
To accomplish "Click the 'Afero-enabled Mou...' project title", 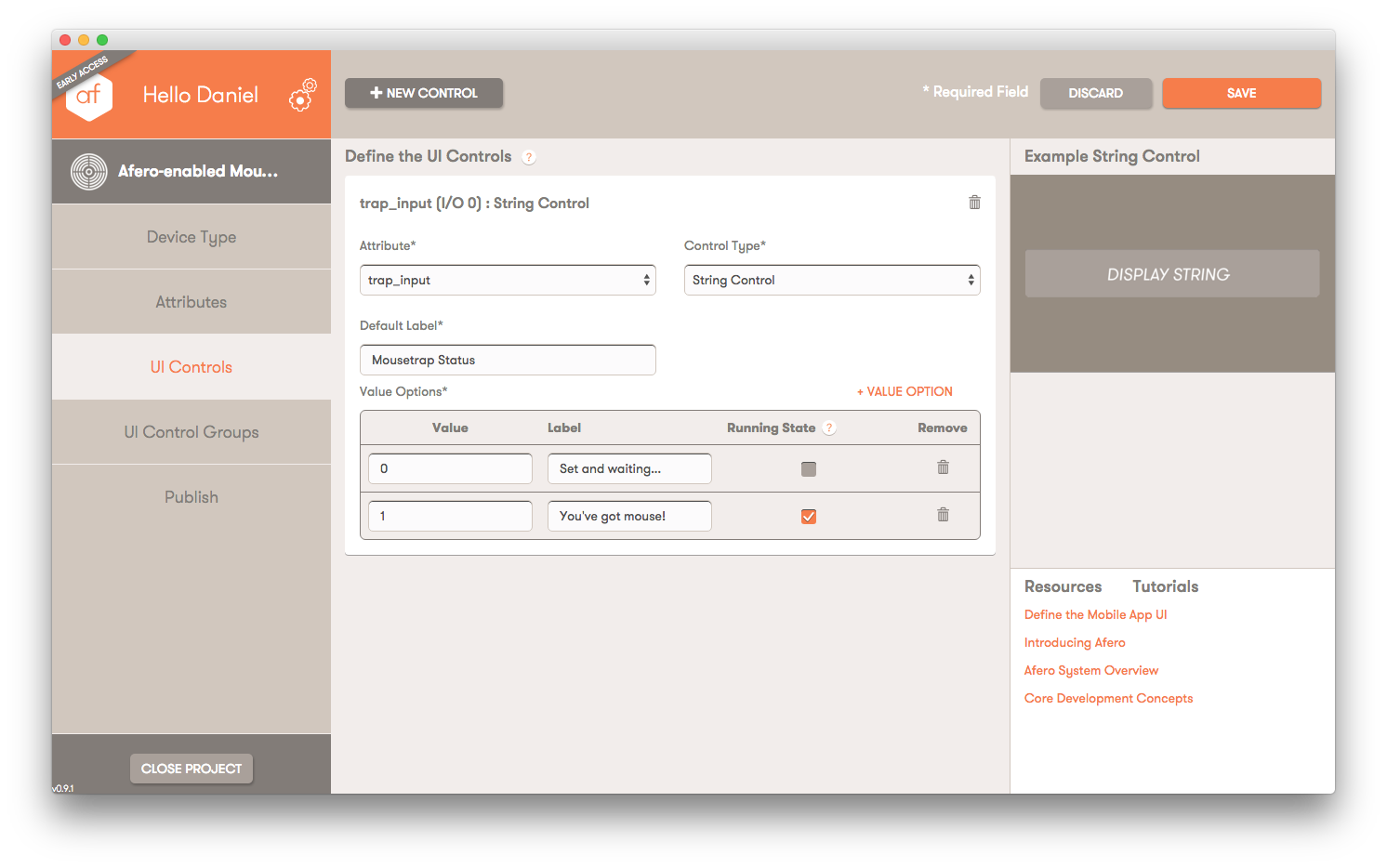I will (198, 171).
